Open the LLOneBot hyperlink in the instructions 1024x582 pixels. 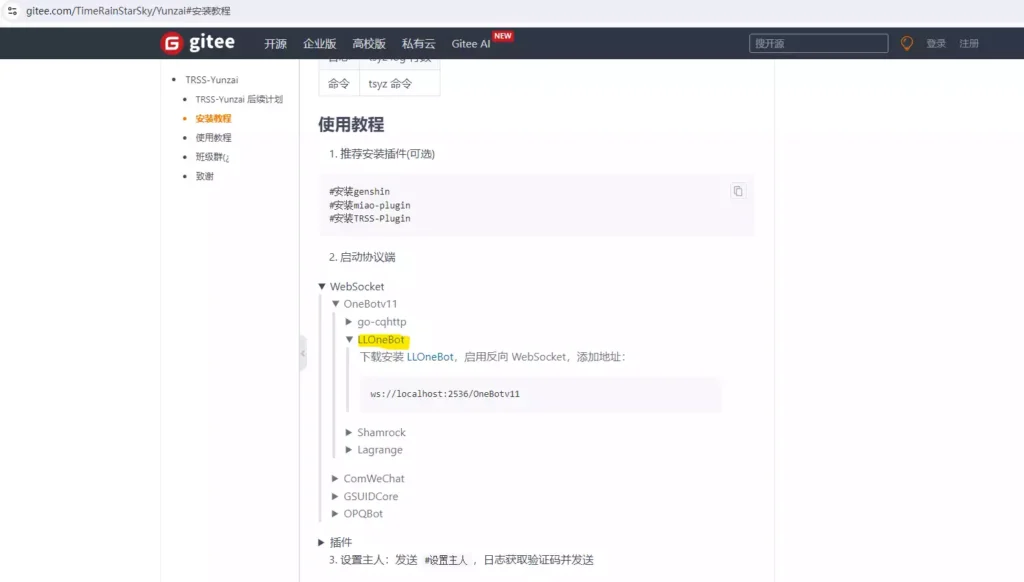430,357
